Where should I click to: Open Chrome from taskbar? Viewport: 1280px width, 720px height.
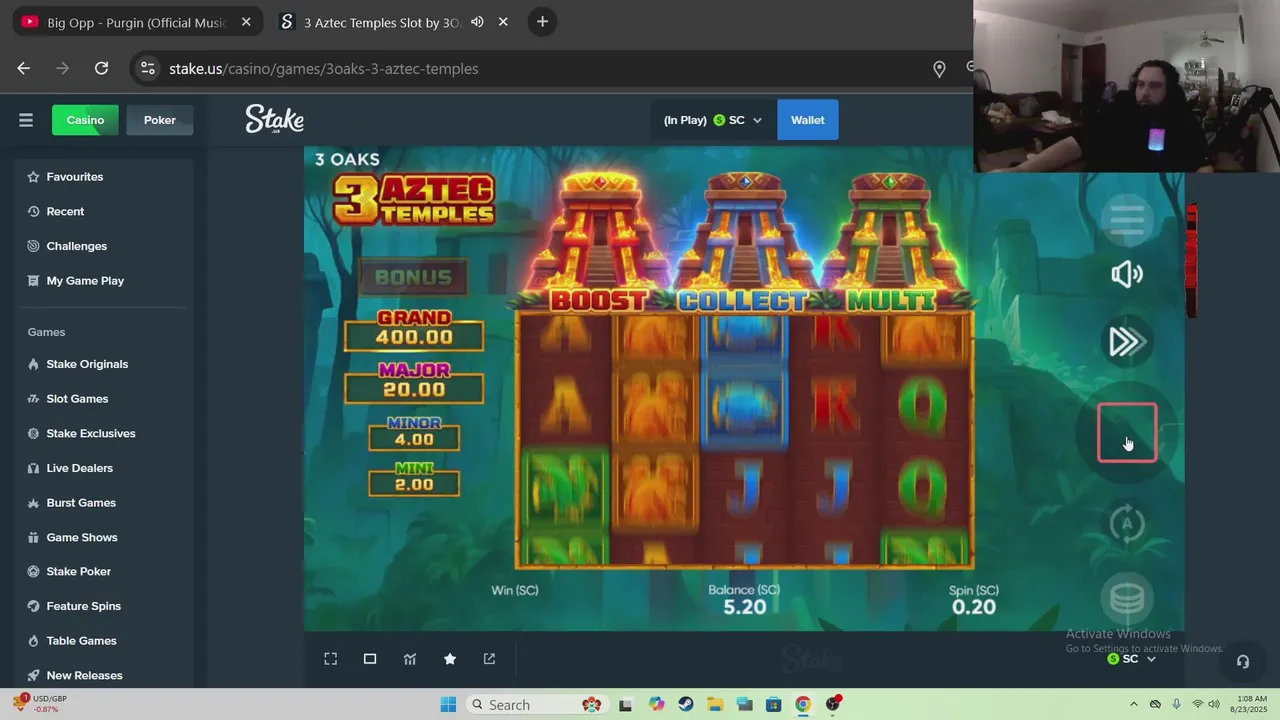[803, 704]
